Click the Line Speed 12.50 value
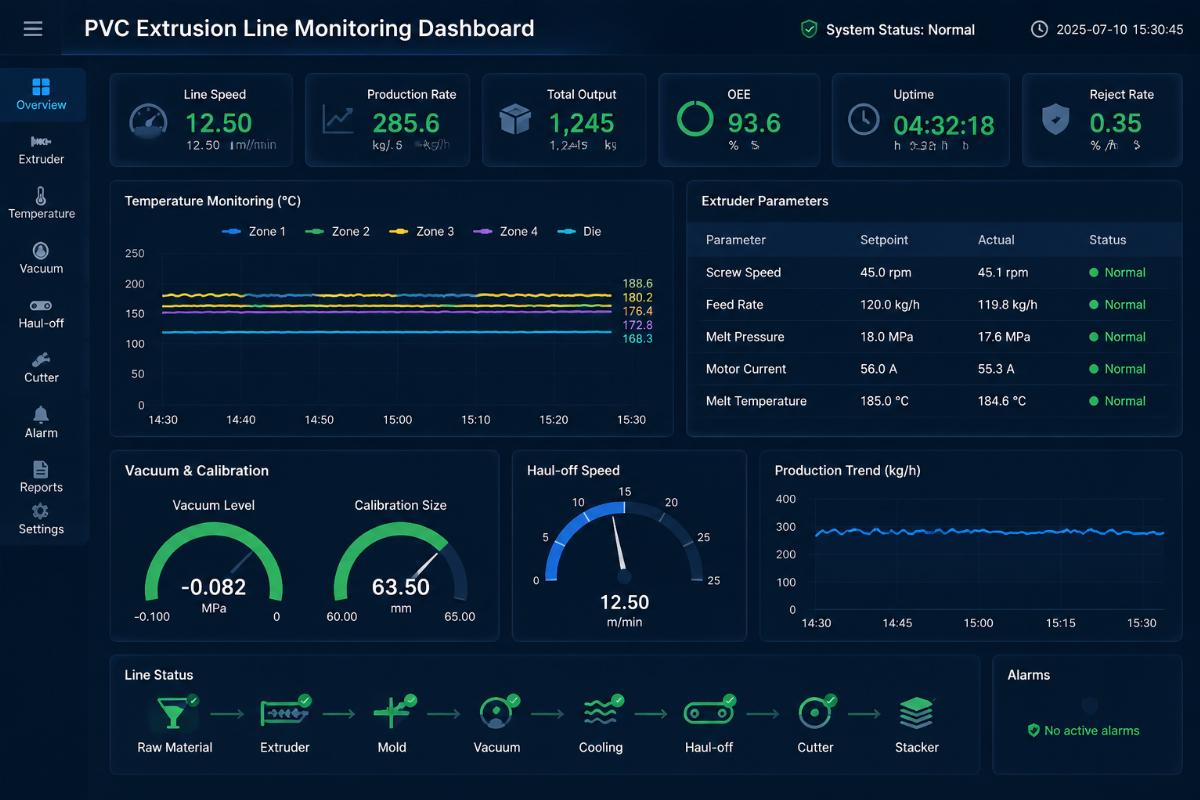The height and width of the screenshot is (800, 1200). [219, 123]
